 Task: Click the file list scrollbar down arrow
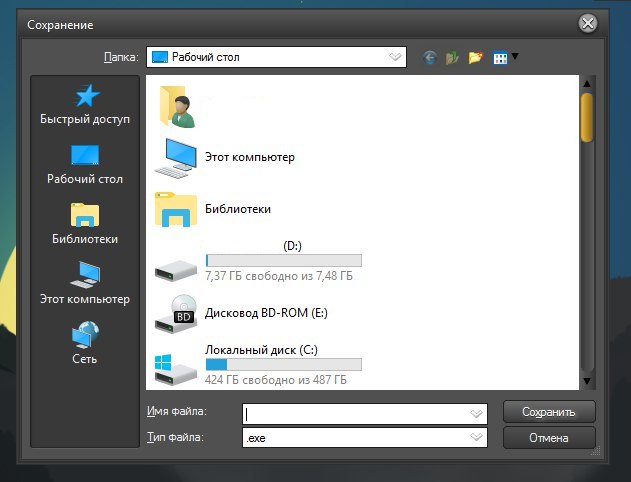coord(587,381)
